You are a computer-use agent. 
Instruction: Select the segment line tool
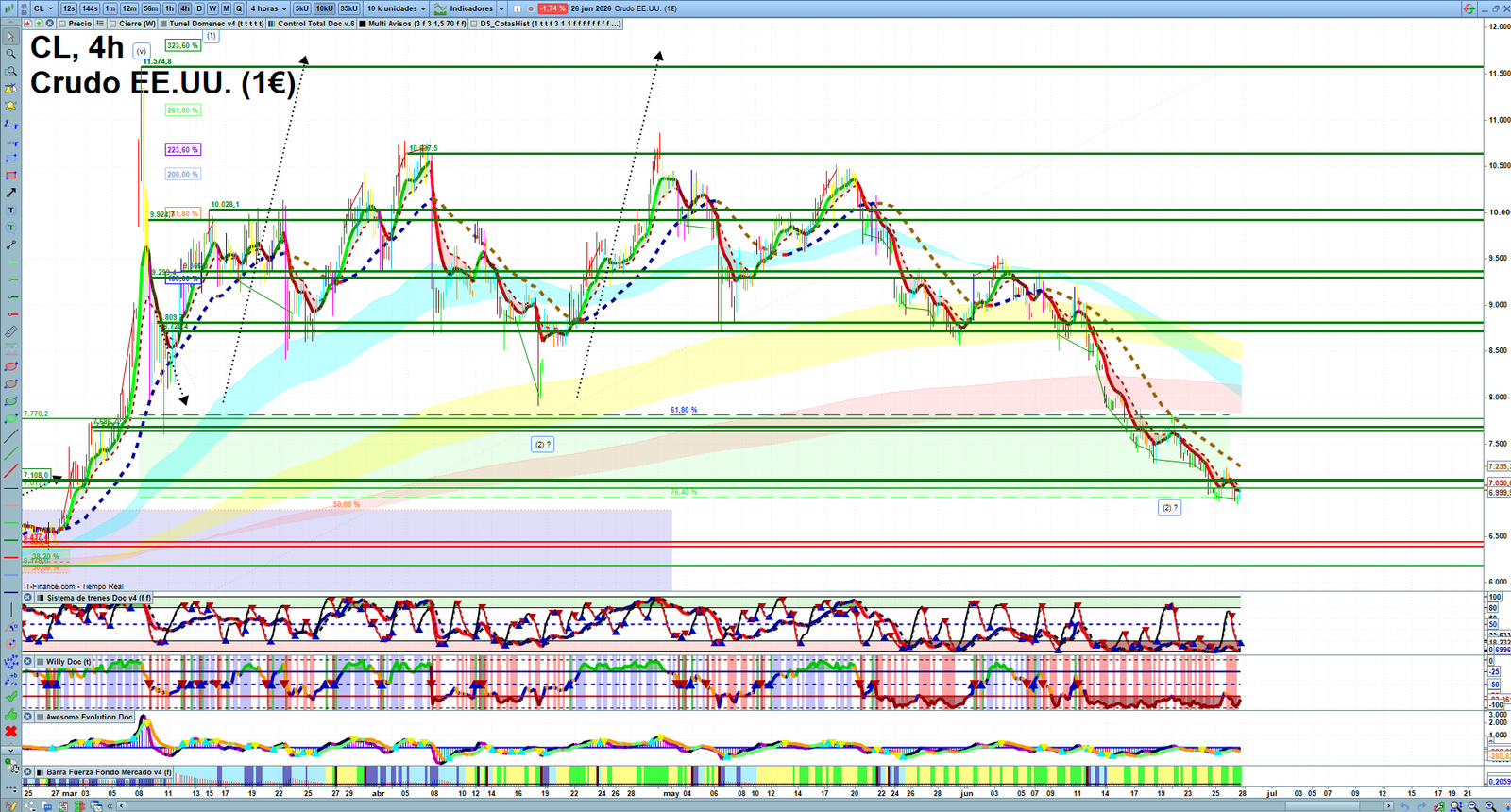point(10,245)
